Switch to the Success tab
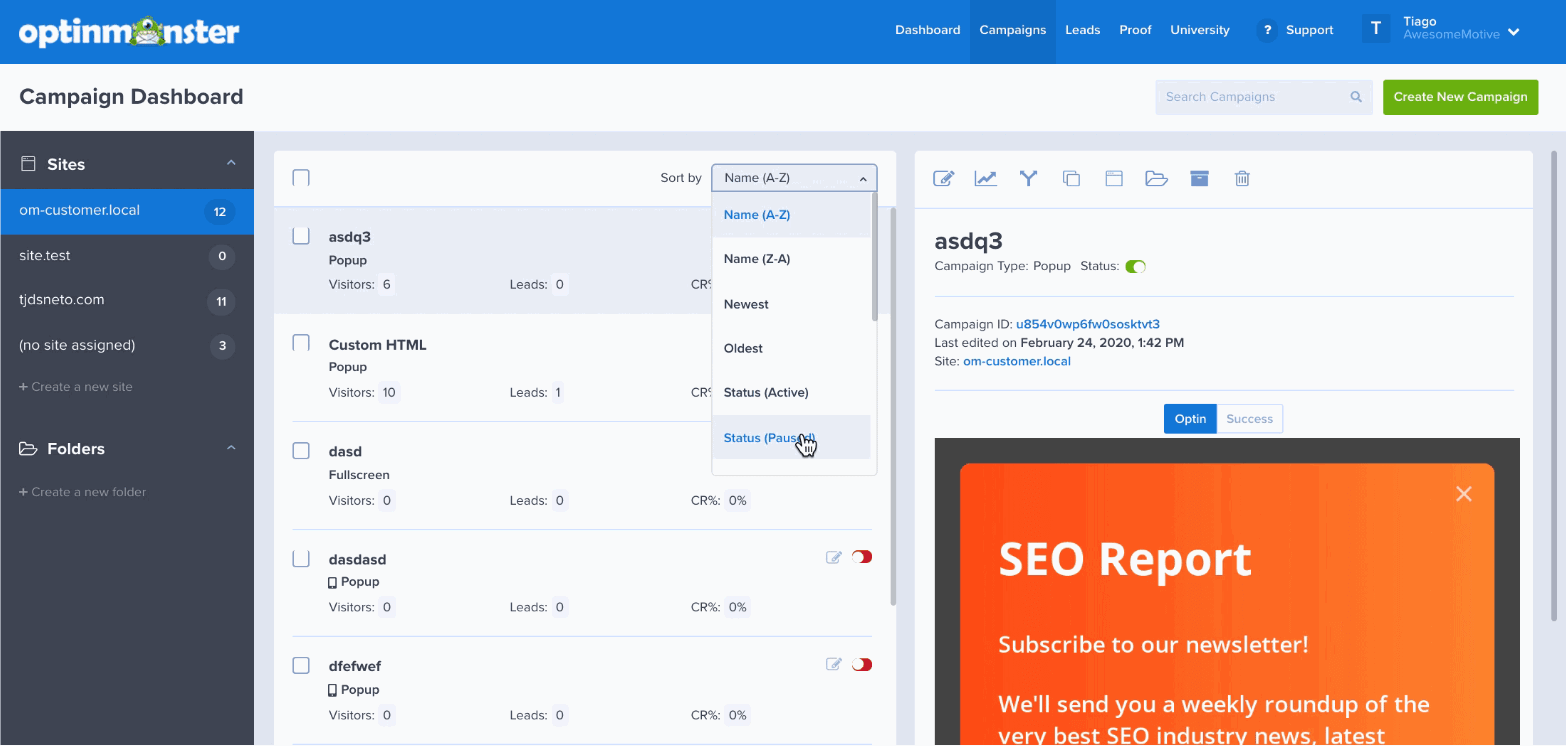The width and height of the screenshot is (1566, 746). [x=1249, y=418]
